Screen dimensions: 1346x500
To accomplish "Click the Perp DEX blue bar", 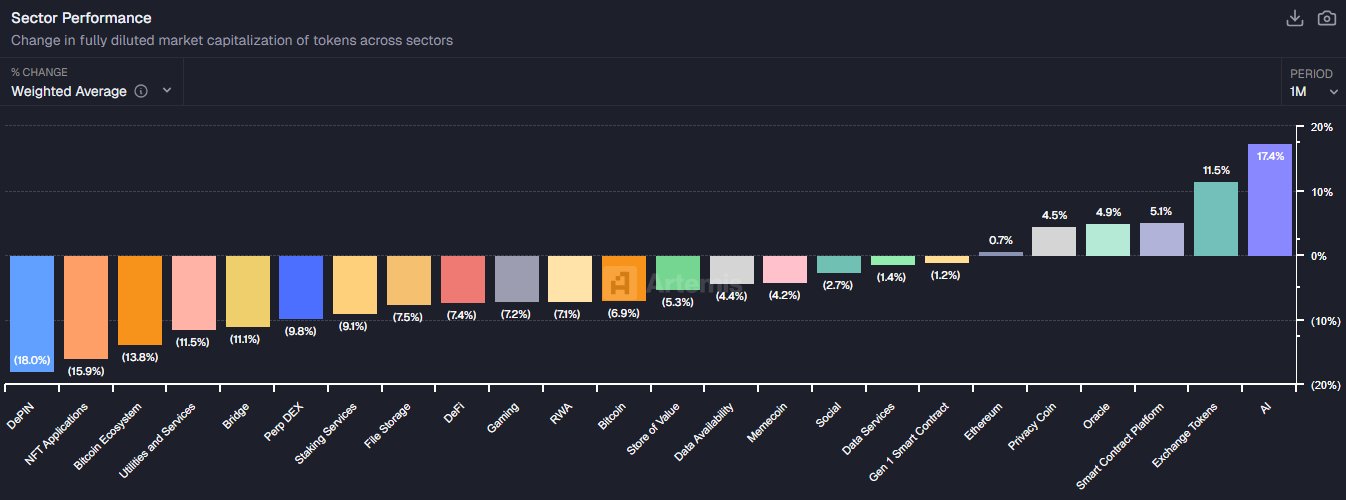I will click(x=301, y=287).
